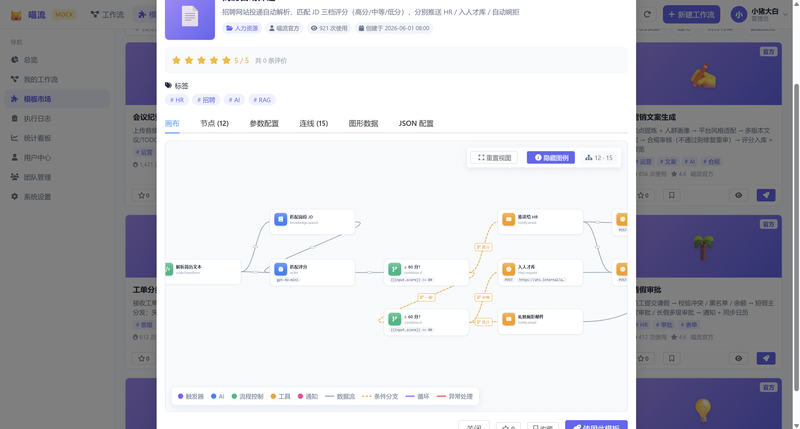Click the # HR tag

pyautogui.click(x=177, y=100)
